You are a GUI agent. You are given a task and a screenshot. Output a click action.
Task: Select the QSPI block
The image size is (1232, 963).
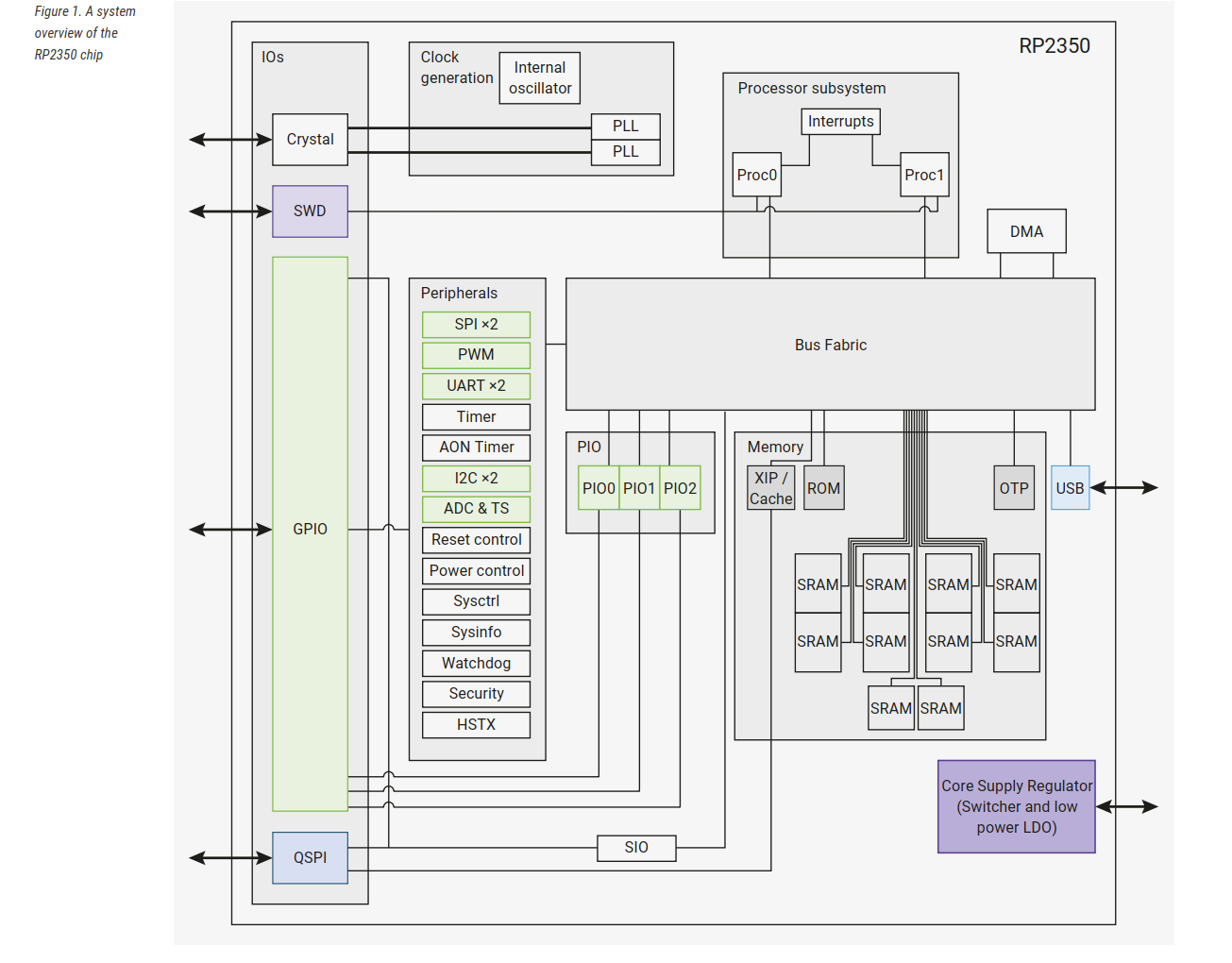click(310, 857)
